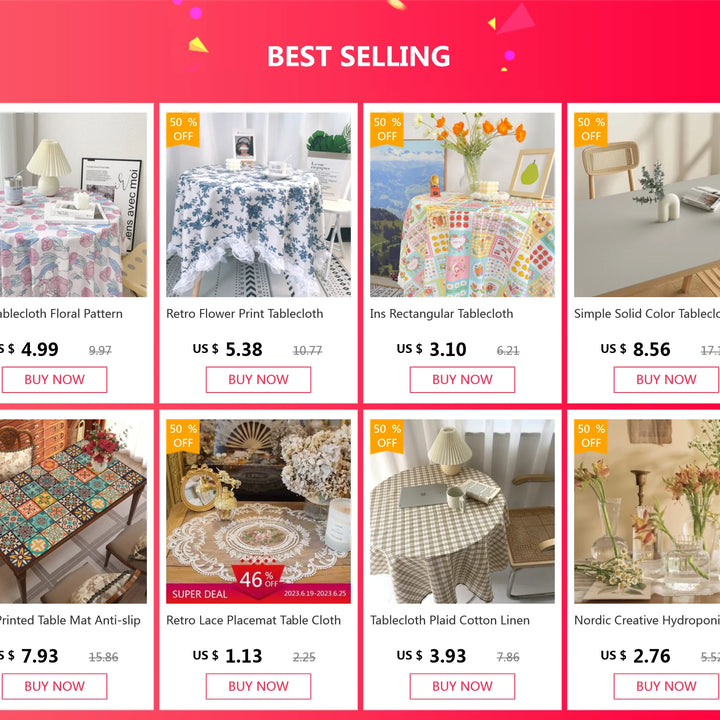Open the colorful Ins Rectangular Tablecloth image
The image size is (720, 720).
click(x=462, y=205)
